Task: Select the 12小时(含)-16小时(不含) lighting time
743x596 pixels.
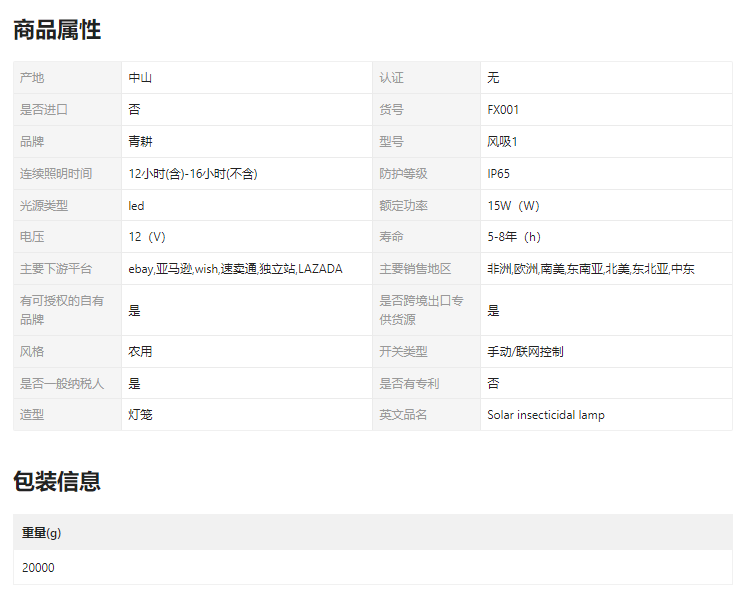Action: (193, 174)
